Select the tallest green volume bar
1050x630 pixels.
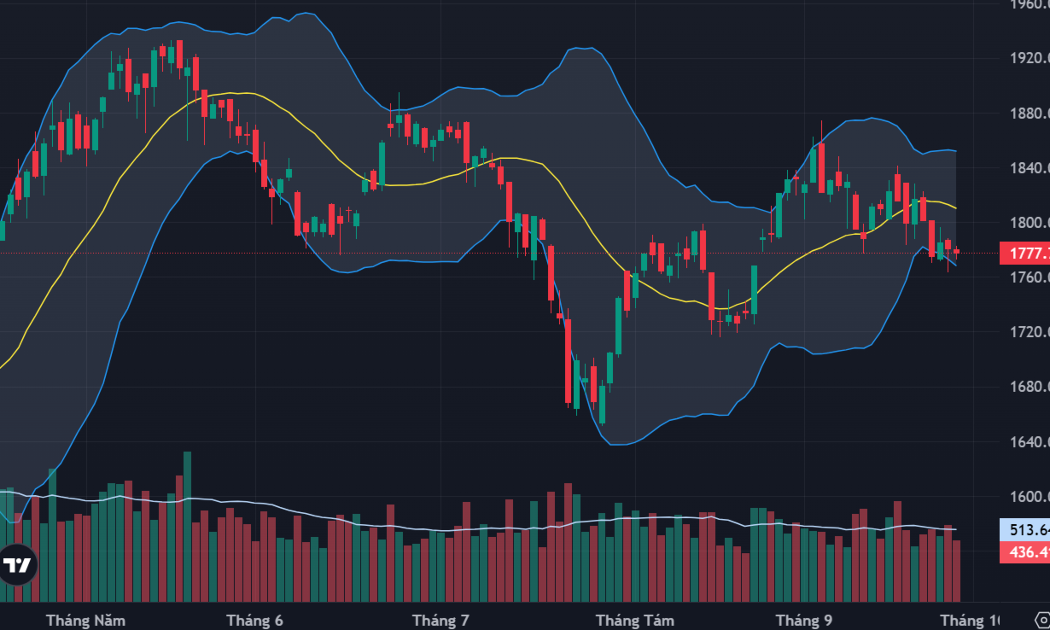coord(188,527)
